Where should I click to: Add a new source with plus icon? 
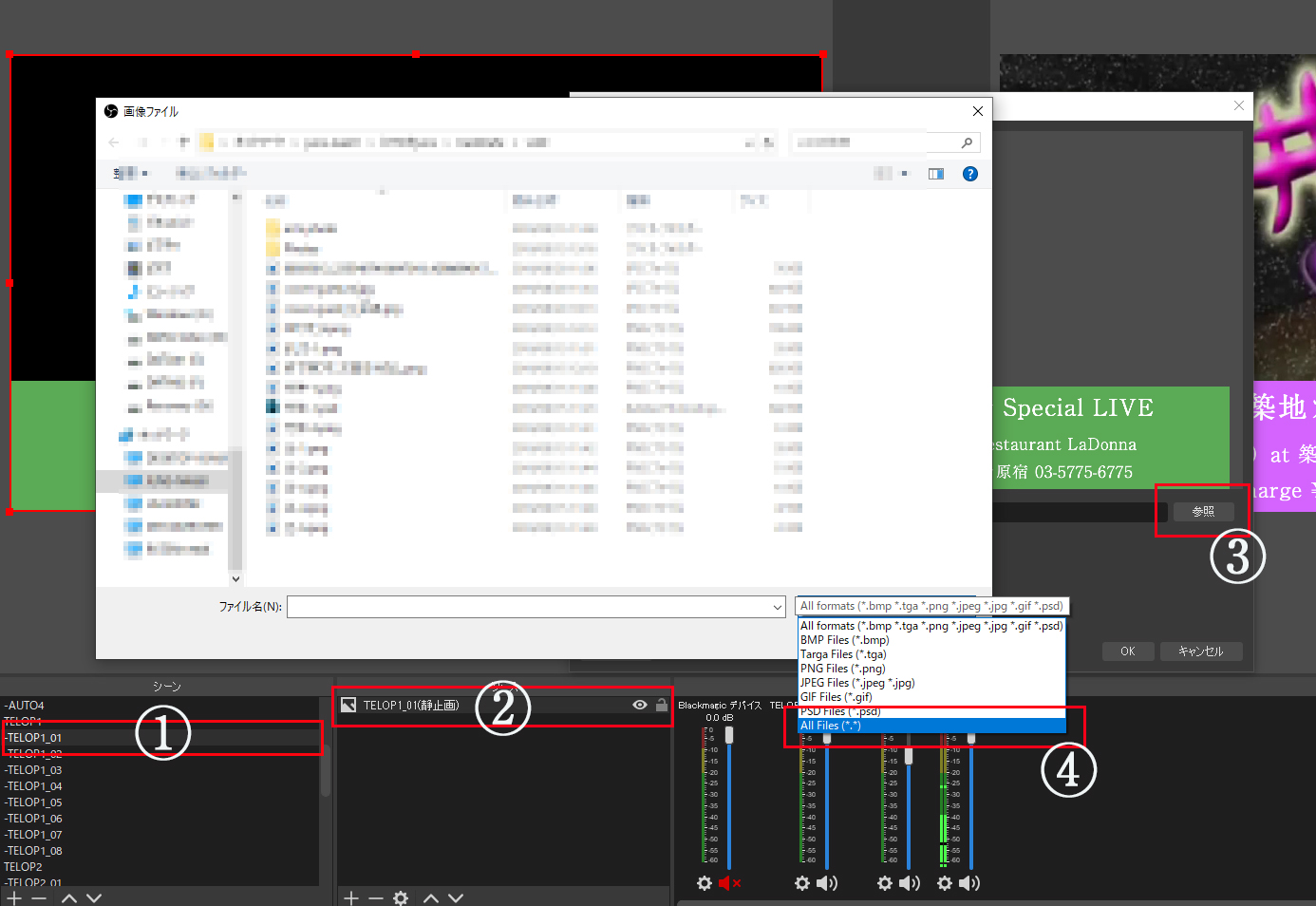click(x=351, y=897)
